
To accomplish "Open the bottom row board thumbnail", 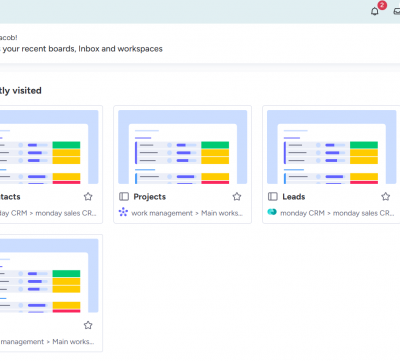I will click(x=49, y=276).
